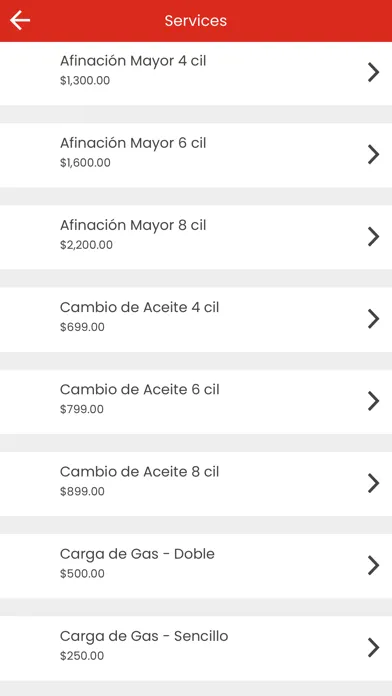392x696 pixels.
Task: Open Carga de Gas - Doble label
Action: (x=137, y=554)
